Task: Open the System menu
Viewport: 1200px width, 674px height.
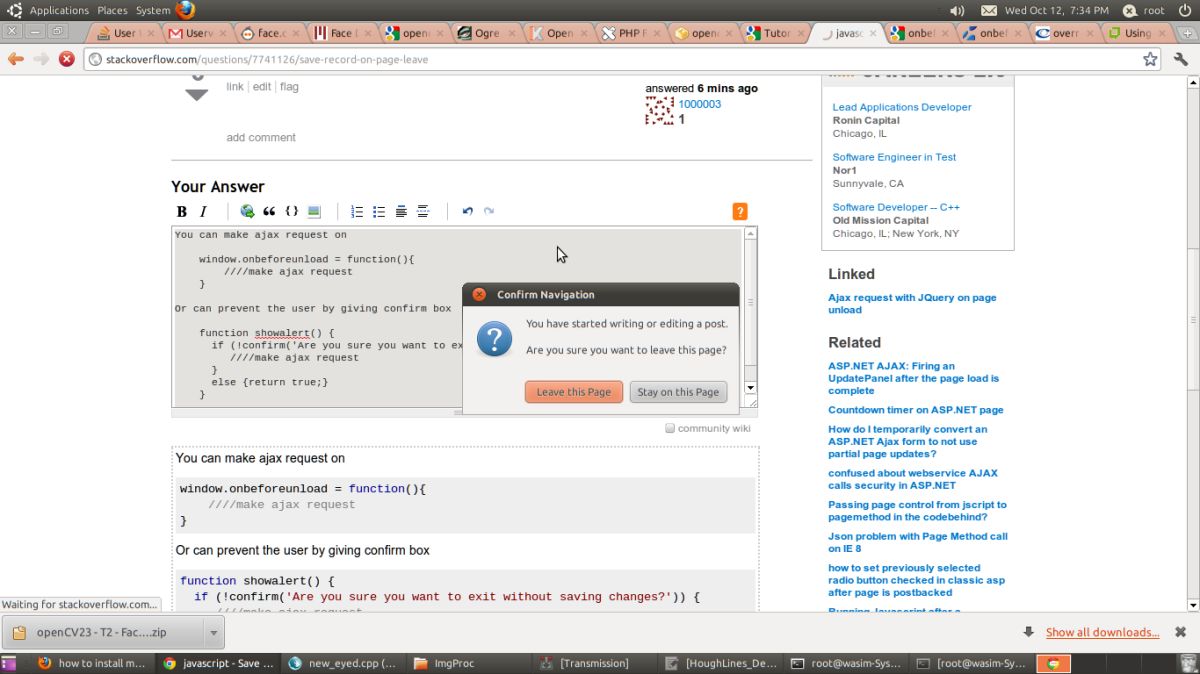Action: (x=153, y=10)
